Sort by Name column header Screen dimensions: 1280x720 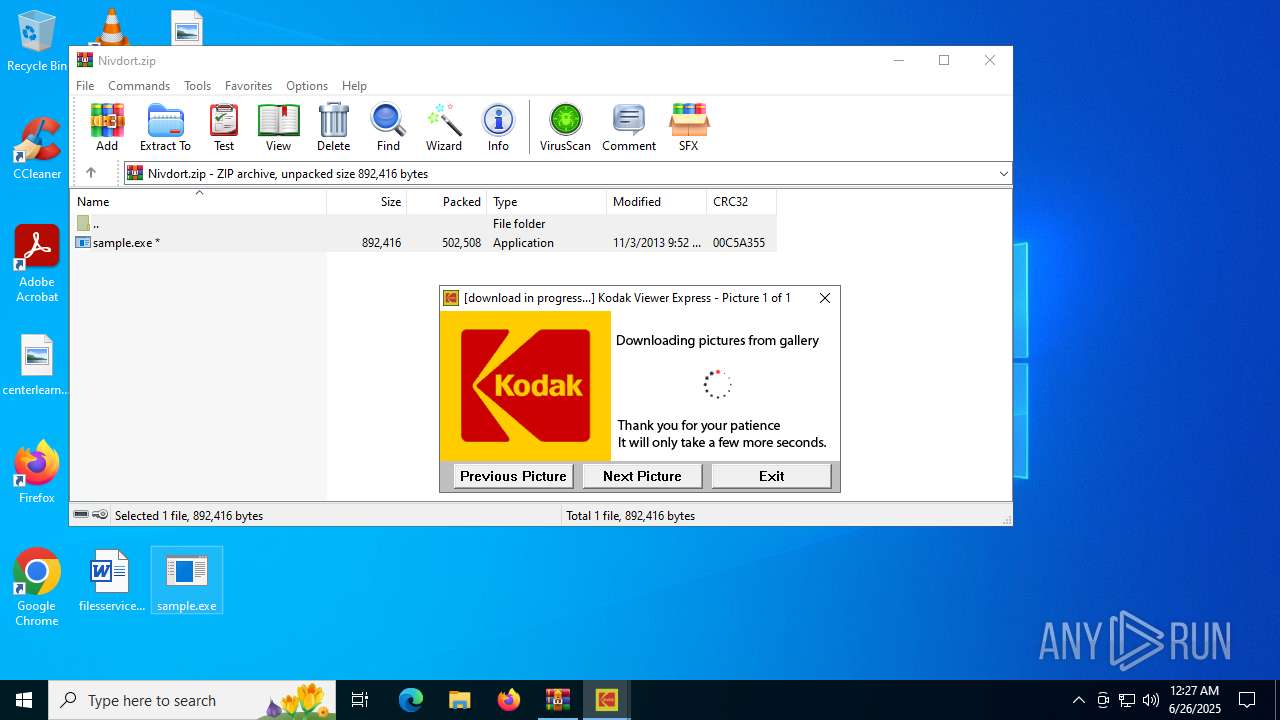198,202
